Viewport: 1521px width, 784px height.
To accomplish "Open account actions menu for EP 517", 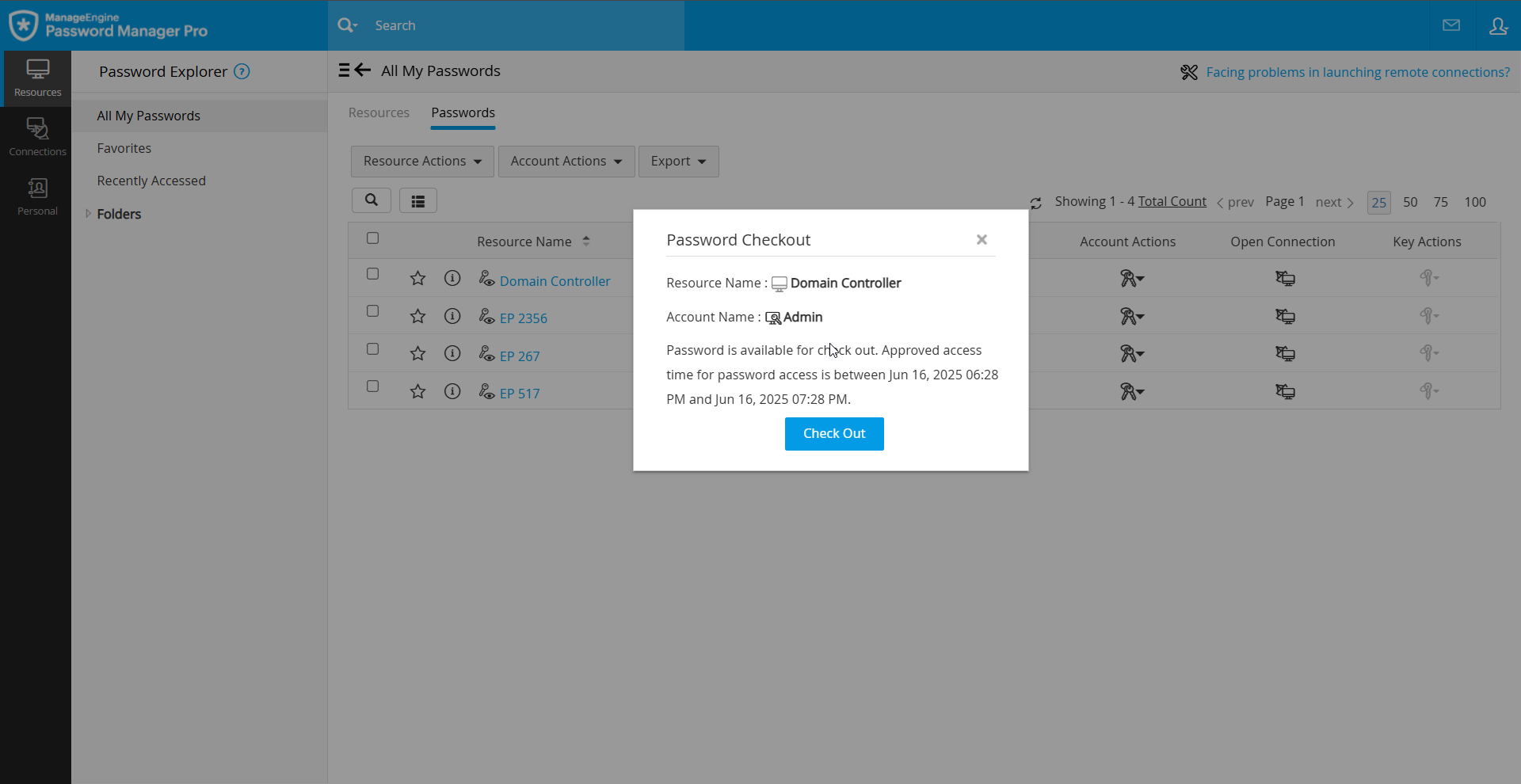I will pyautogui.click(x=1132, y=391).
